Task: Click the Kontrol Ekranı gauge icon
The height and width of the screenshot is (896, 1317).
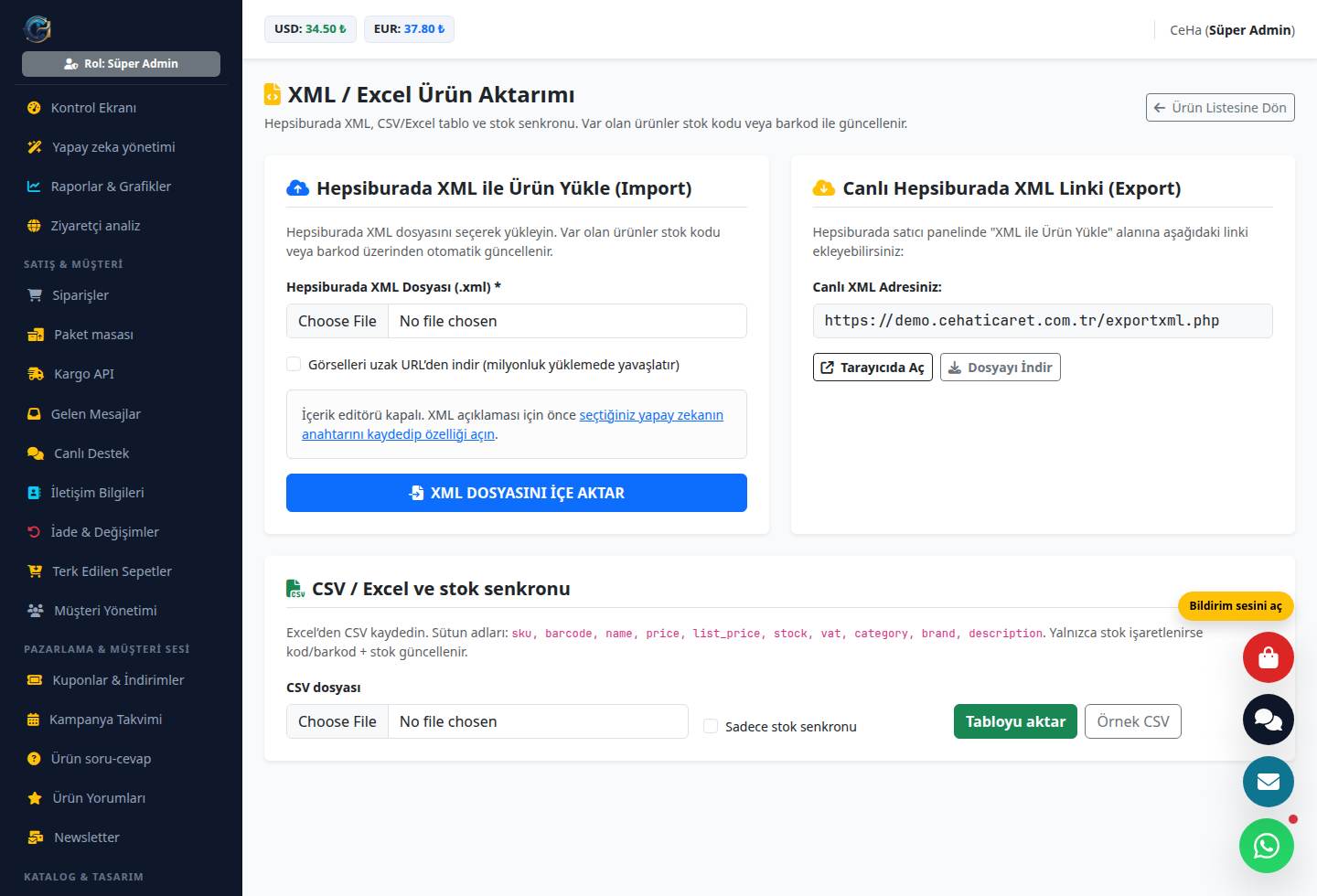Action: [x=34, y=108]
